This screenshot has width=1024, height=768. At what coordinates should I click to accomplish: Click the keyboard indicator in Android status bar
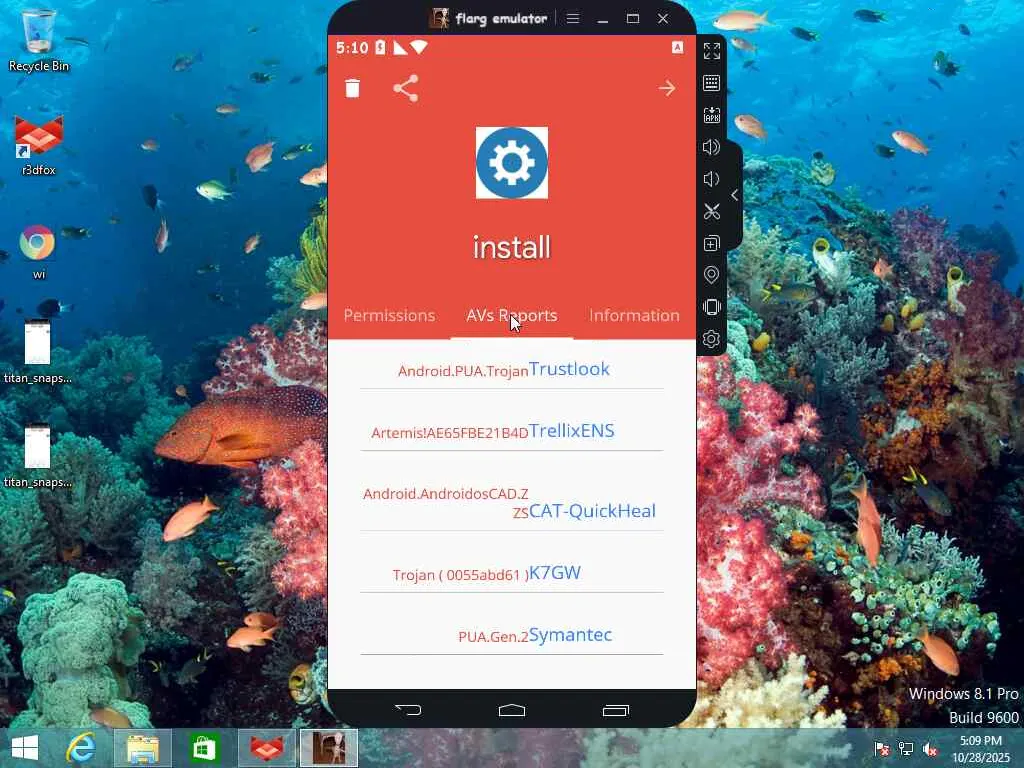coord(677,47)
